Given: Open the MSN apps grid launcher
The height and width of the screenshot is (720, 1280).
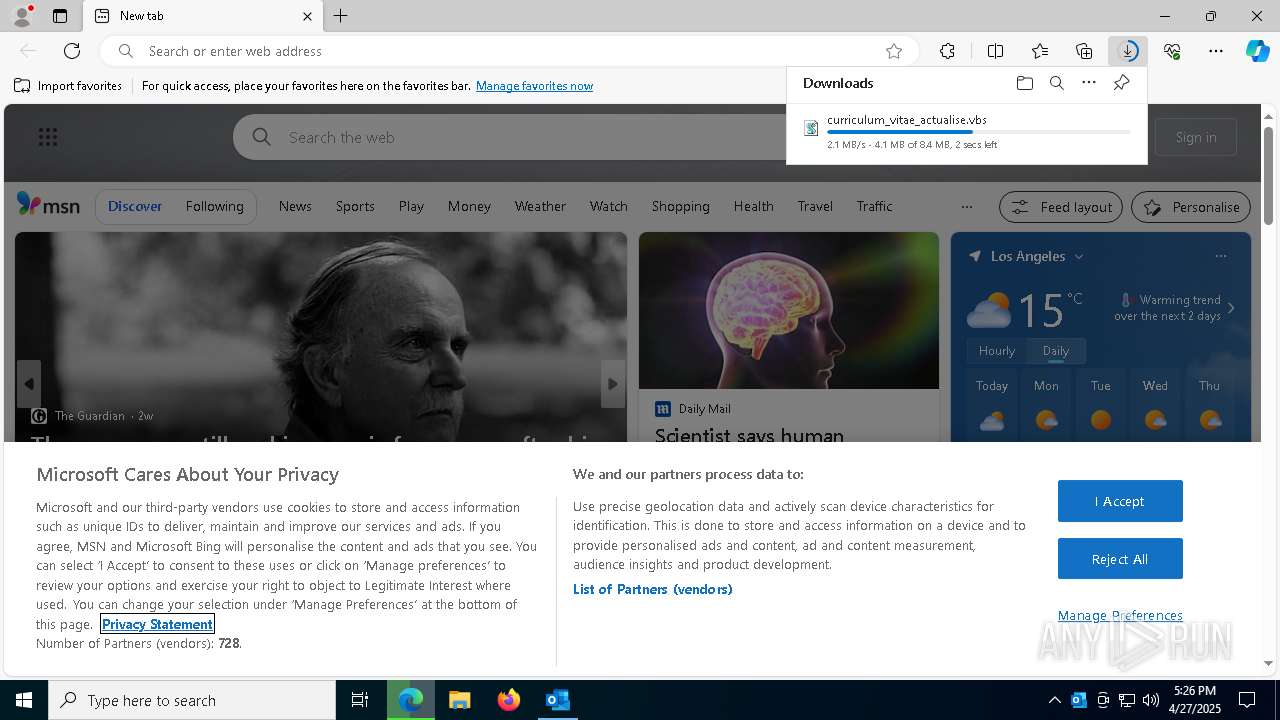Looking at the screenshot, I should [47, 137].
